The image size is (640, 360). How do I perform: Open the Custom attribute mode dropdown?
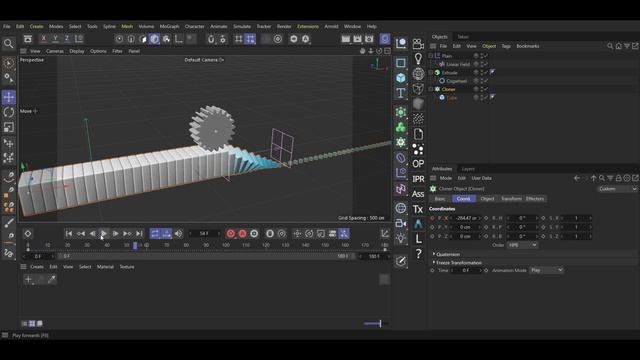click(x=618, y=189)
